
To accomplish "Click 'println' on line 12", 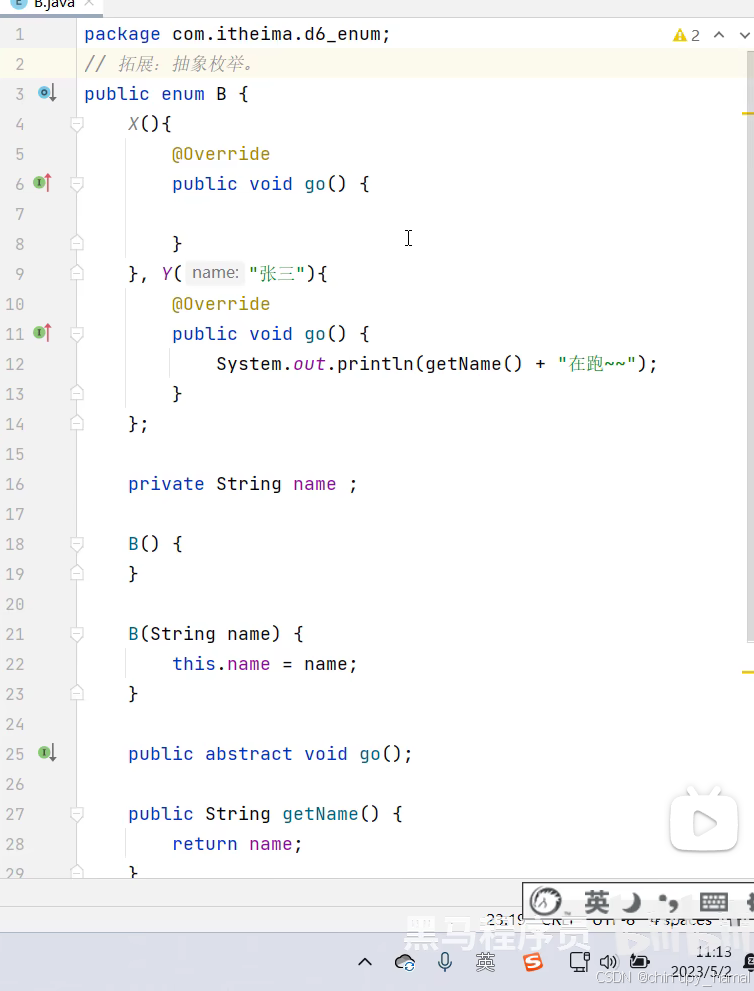I will pos(375,364).
